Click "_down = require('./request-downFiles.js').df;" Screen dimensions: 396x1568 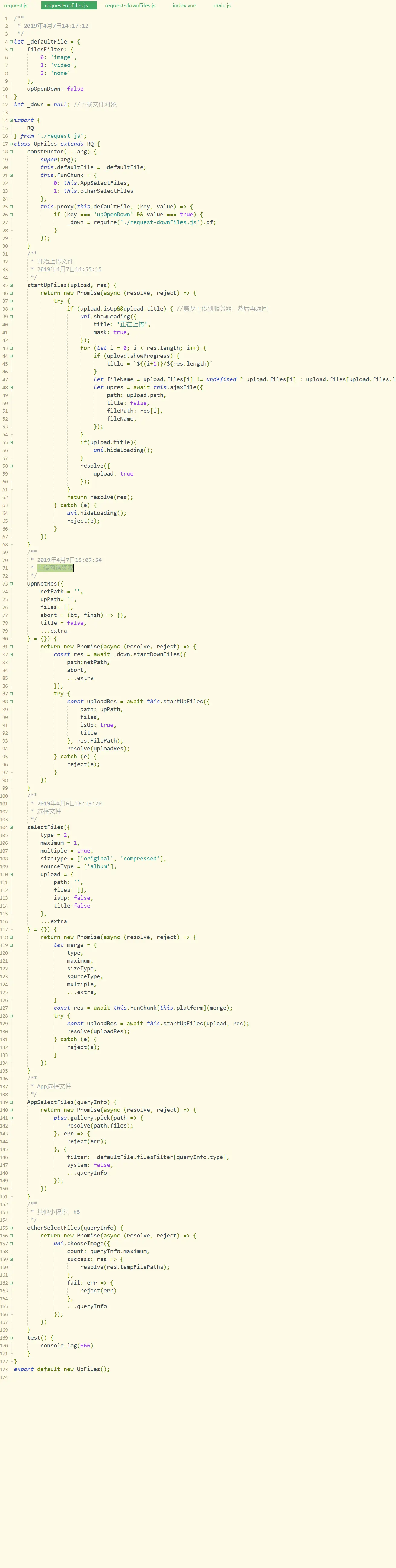(141, 223)
